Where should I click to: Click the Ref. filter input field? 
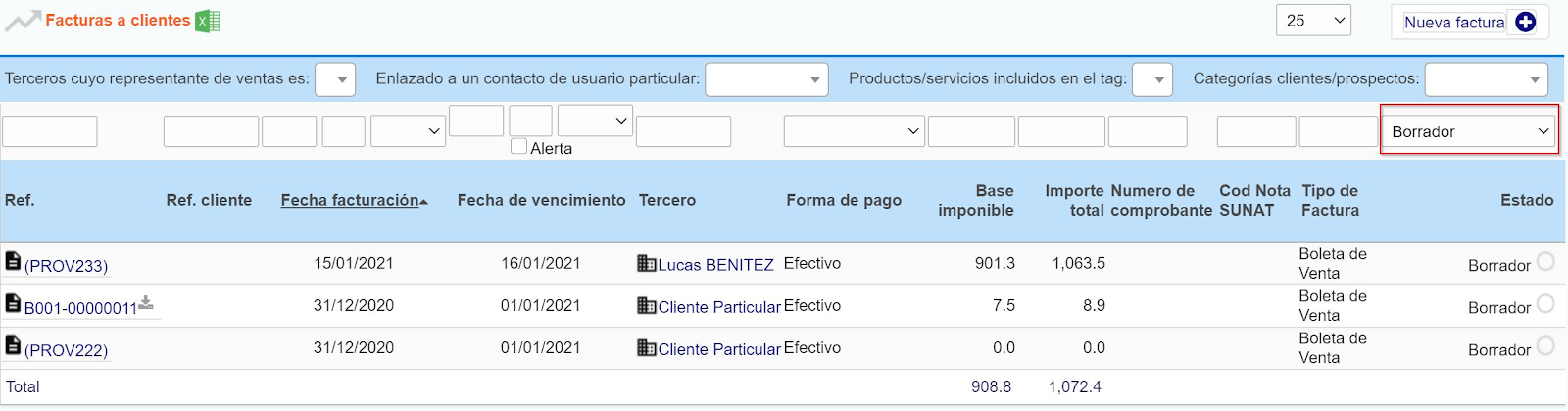50,131
